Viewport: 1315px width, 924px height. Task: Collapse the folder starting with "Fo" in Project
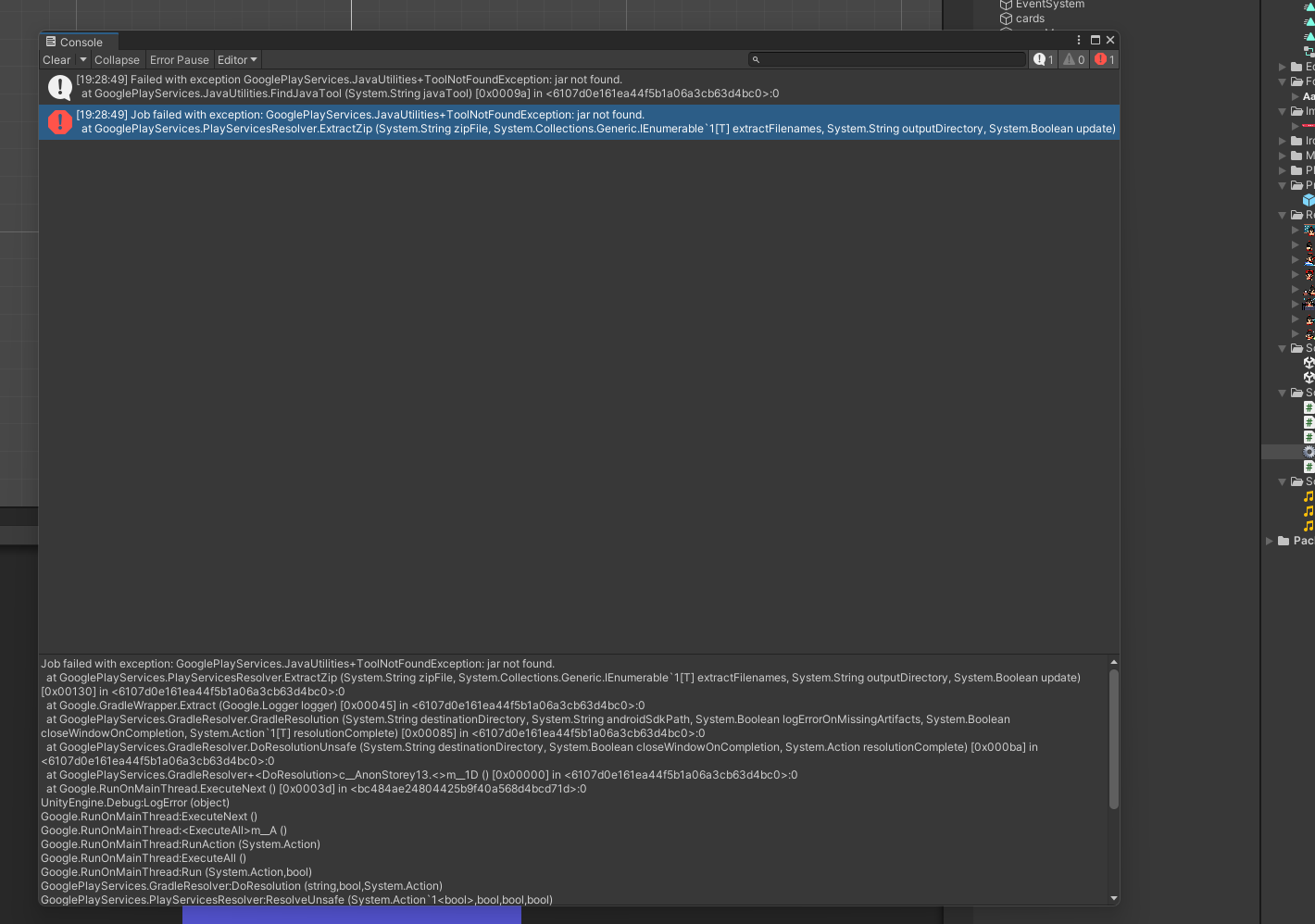pyautogui.click(x=1283, y=81)
